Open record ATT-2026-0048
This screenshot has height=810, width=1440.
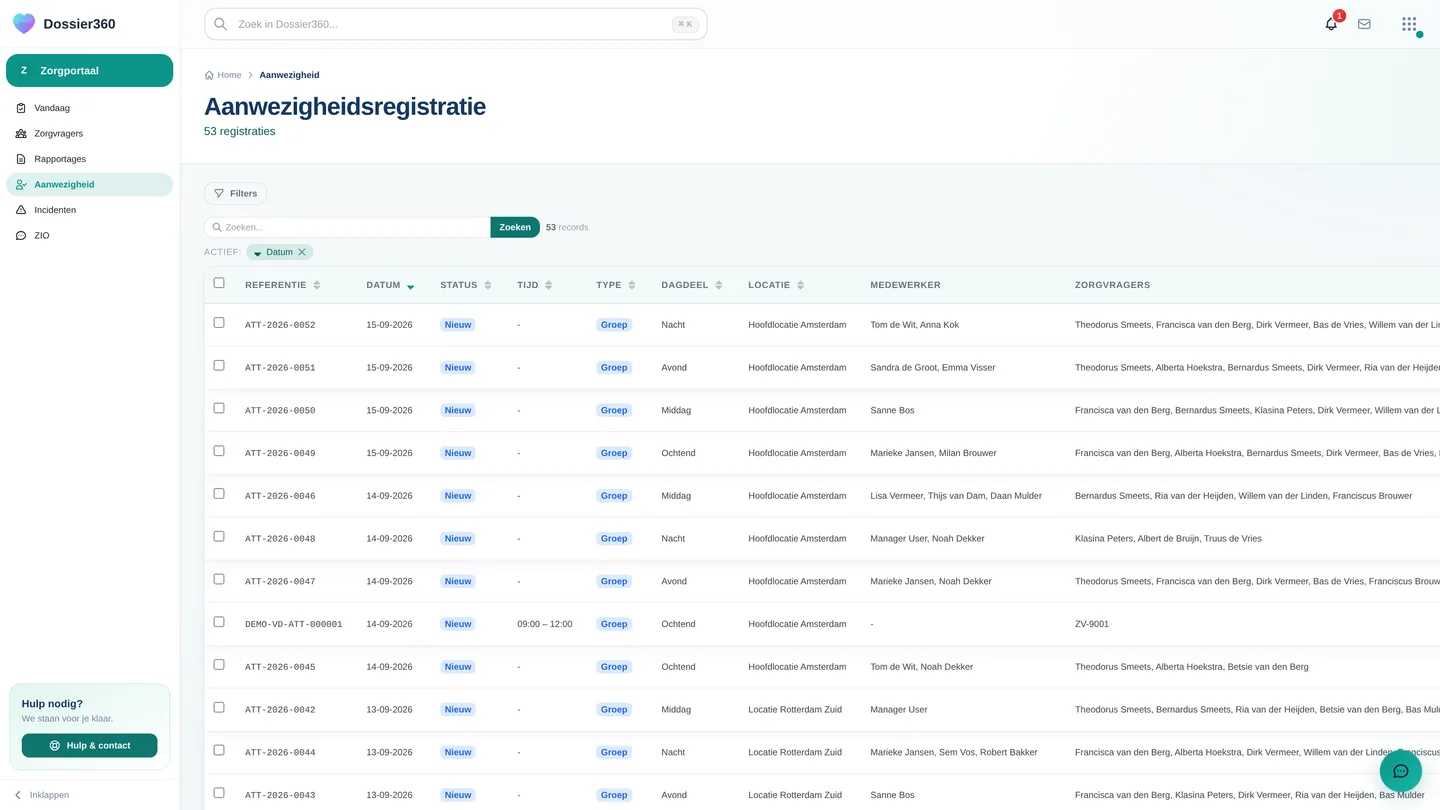pos(280,539)
